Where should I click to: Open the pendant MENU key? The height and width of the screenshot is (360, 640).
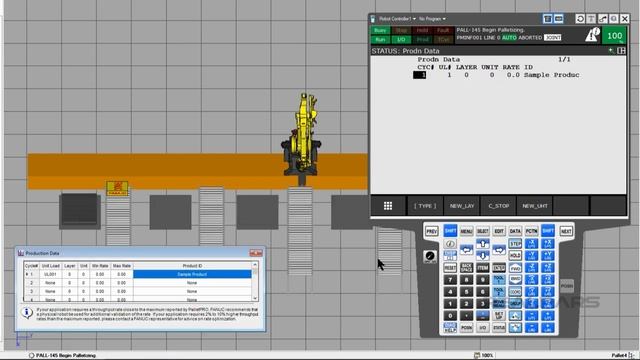coord(466,231)
